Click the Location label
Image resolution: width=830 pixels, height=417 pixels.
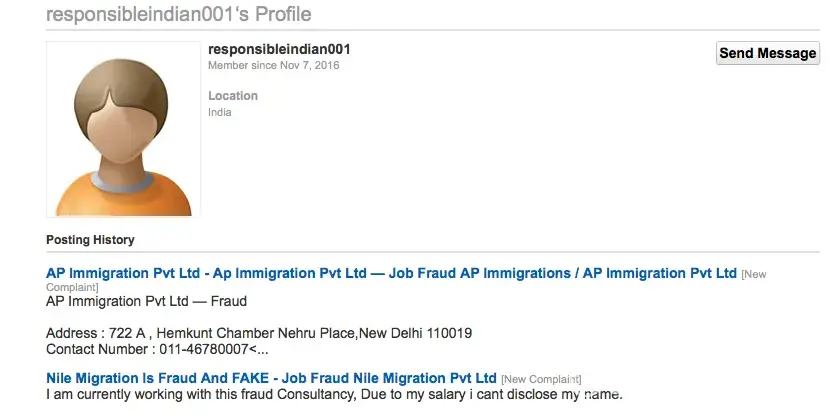(x=232, y=96)
